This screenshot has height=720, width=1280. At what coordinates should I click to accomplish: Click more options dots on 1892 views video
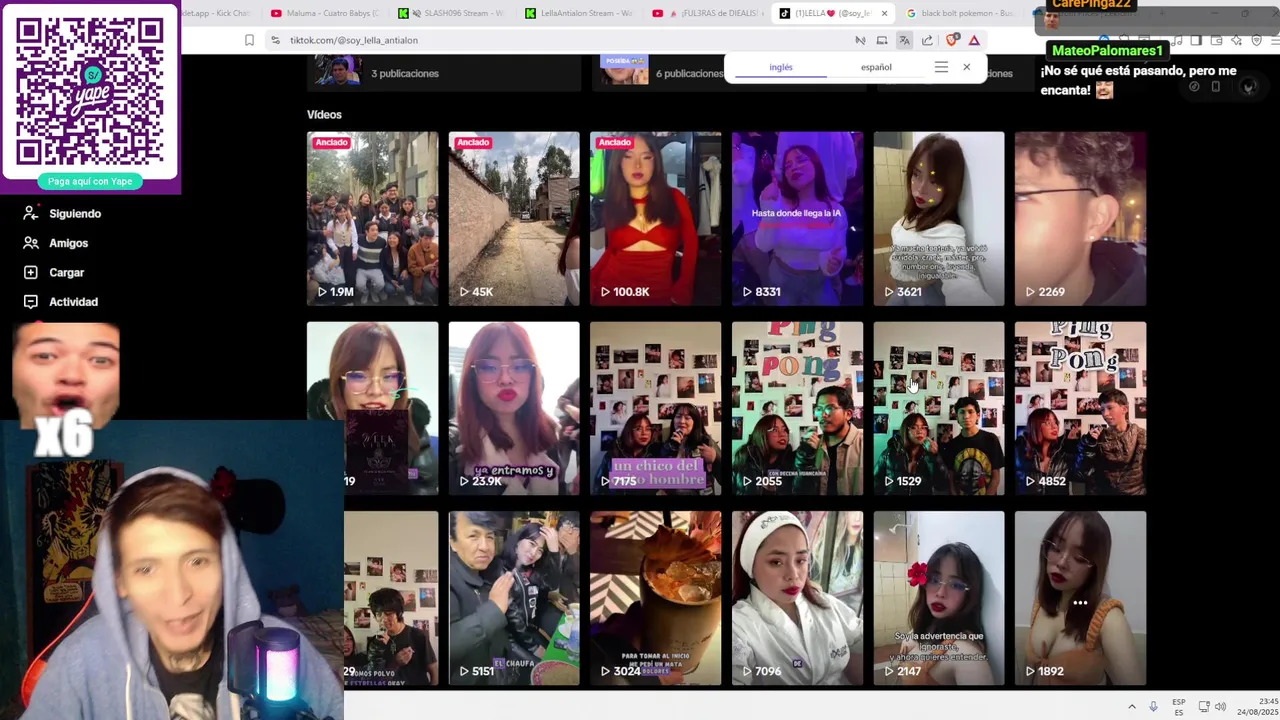point(1080,603)
